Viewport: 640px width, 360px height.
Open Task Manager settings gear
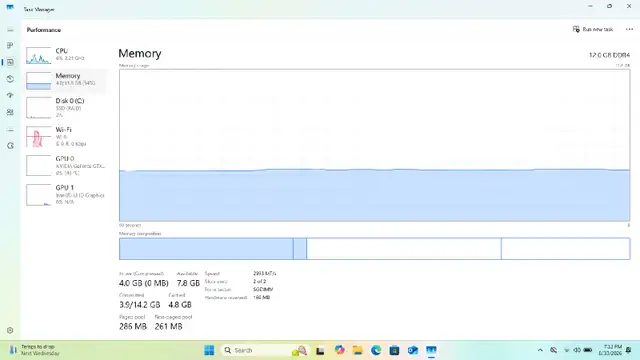coord(10,330)
